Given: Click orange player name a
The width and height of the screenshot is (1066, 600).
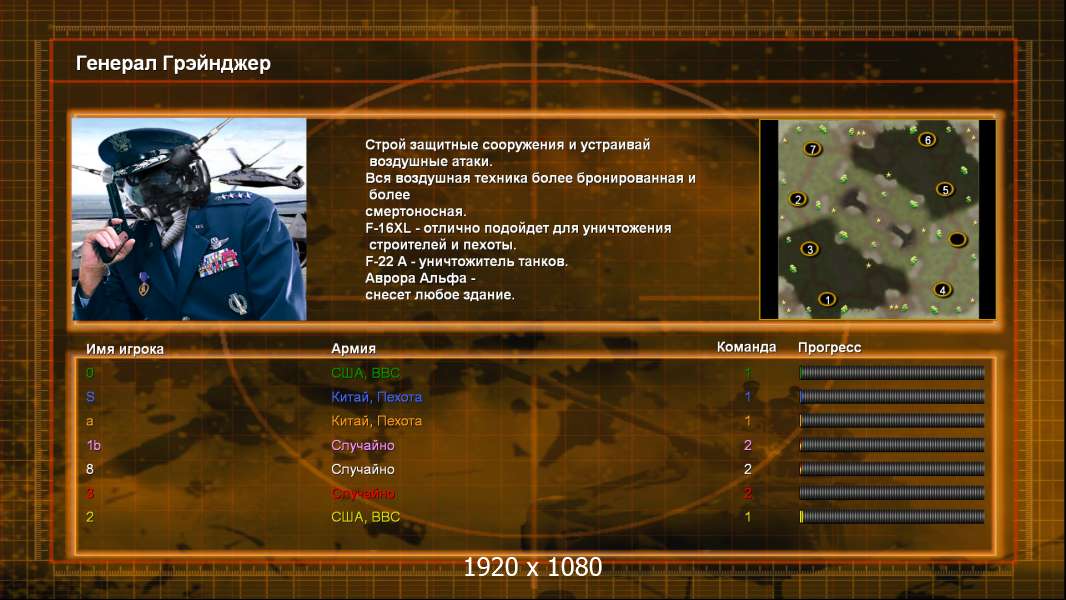Looking at the screenshot, I should 90,421.
